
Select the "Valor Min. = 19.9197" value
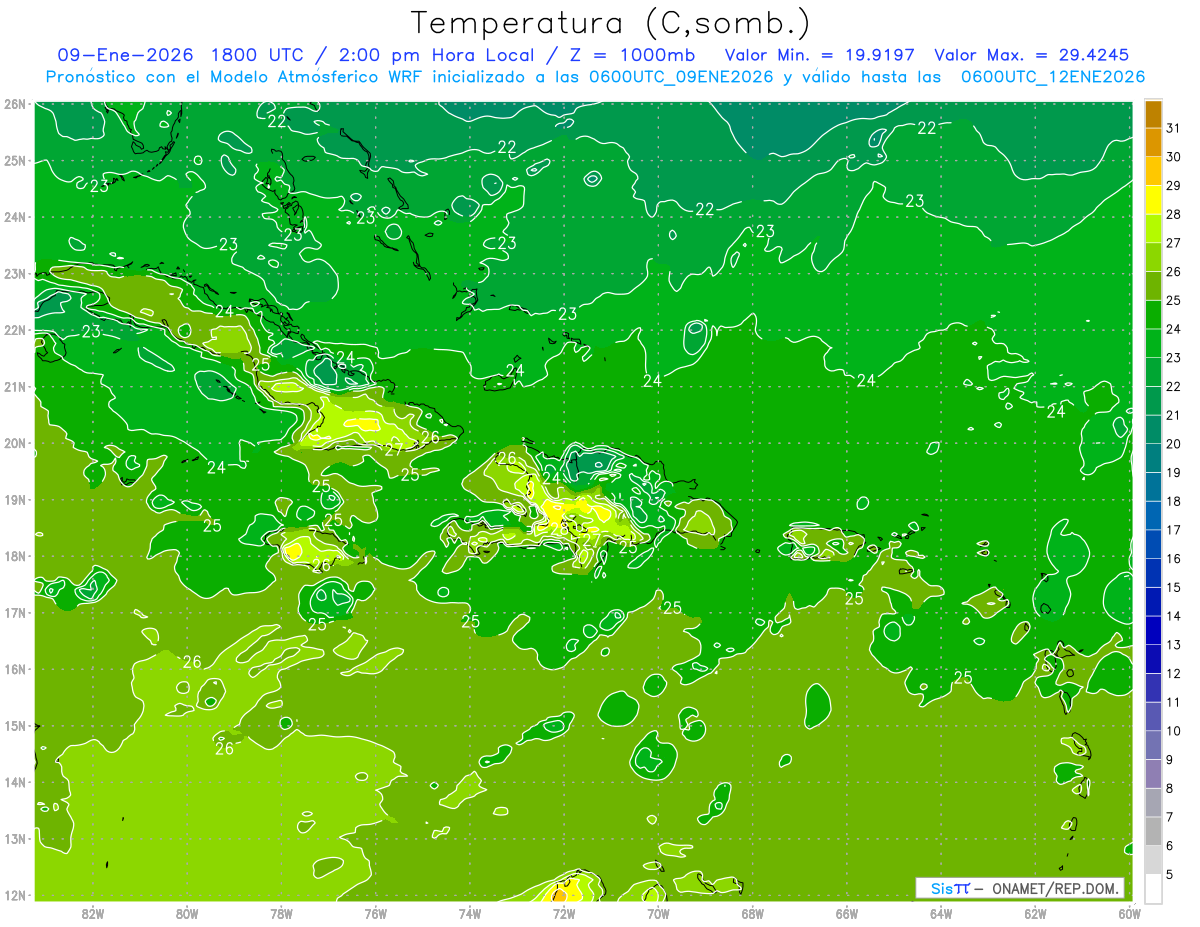pos(820,55)
